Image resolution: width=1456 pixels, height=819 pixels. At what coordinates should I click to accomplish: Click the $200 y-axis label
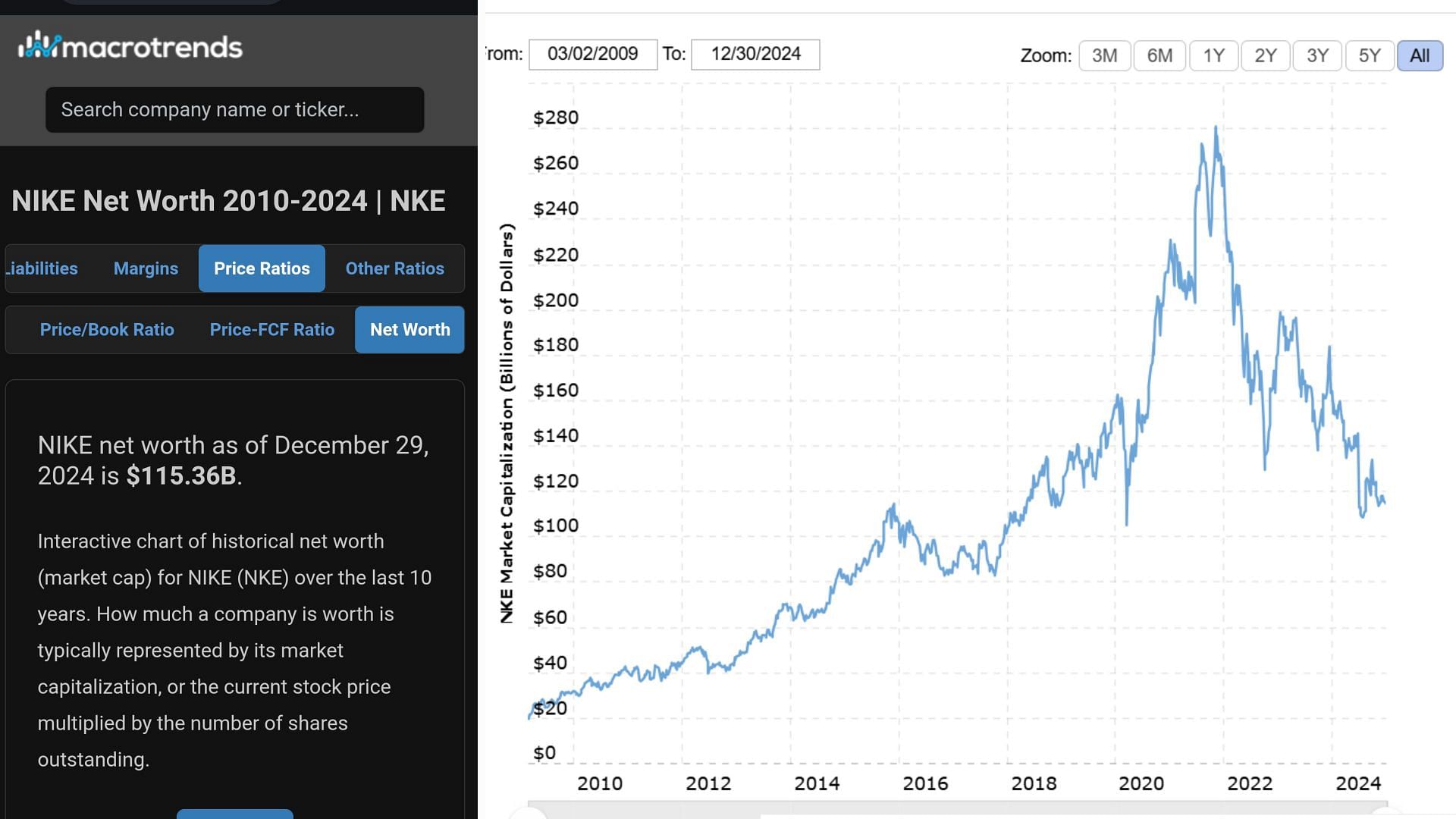556,300
